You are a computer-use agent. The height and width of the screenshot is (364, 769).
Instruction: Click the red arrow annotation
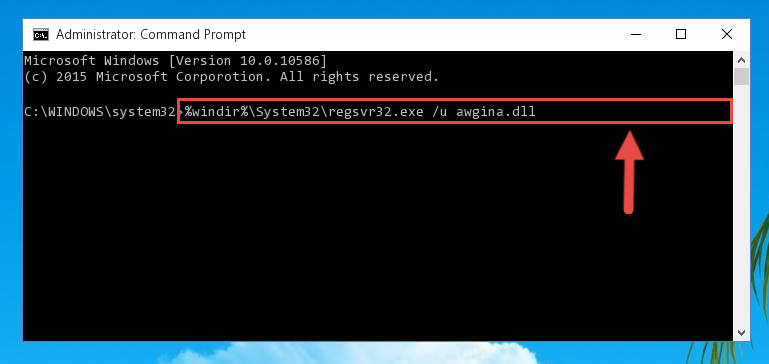629,172
